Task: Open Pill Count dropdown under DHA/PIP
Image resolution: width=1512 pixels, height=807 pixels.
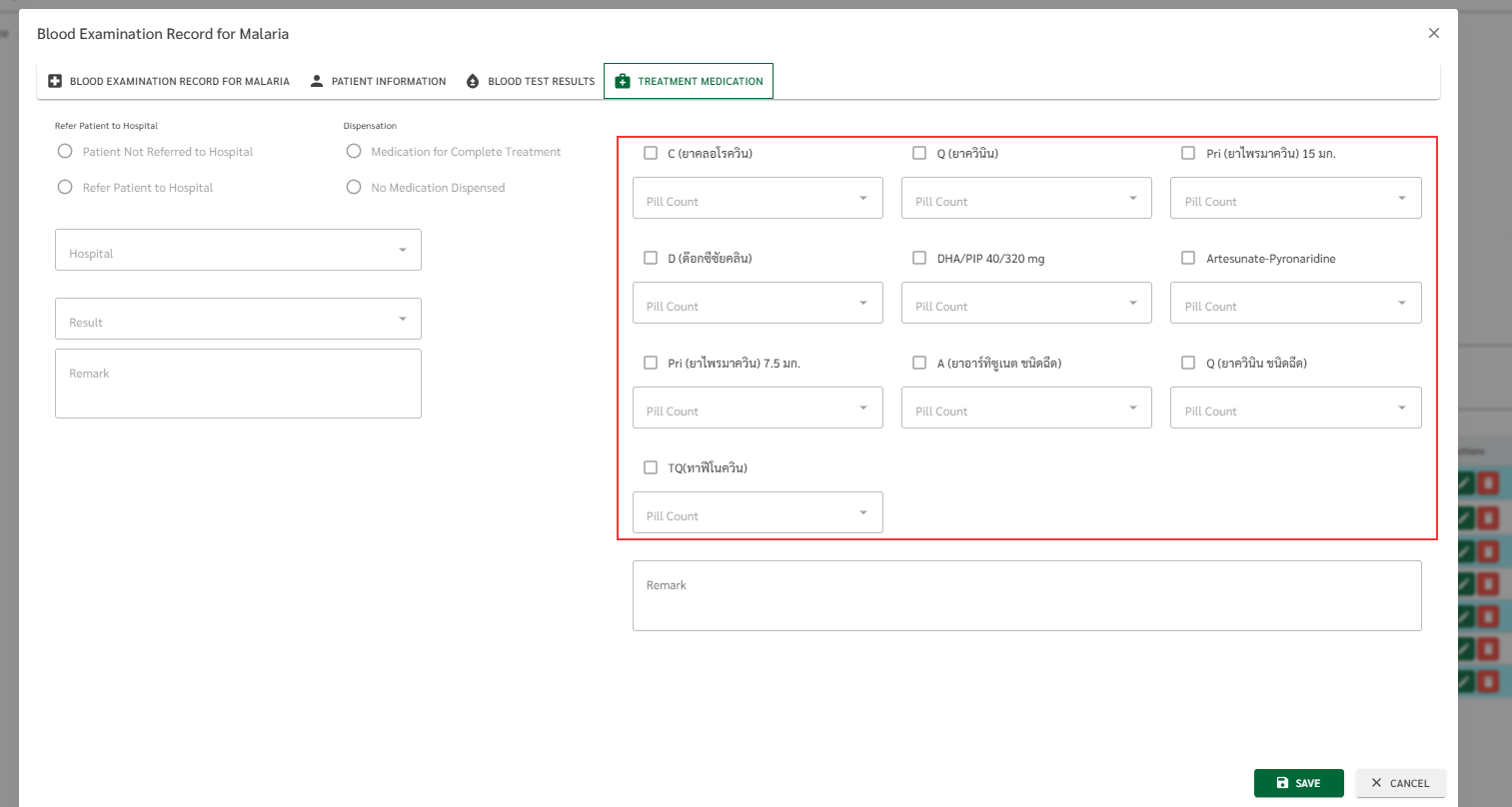Action: click(1026, 303)
